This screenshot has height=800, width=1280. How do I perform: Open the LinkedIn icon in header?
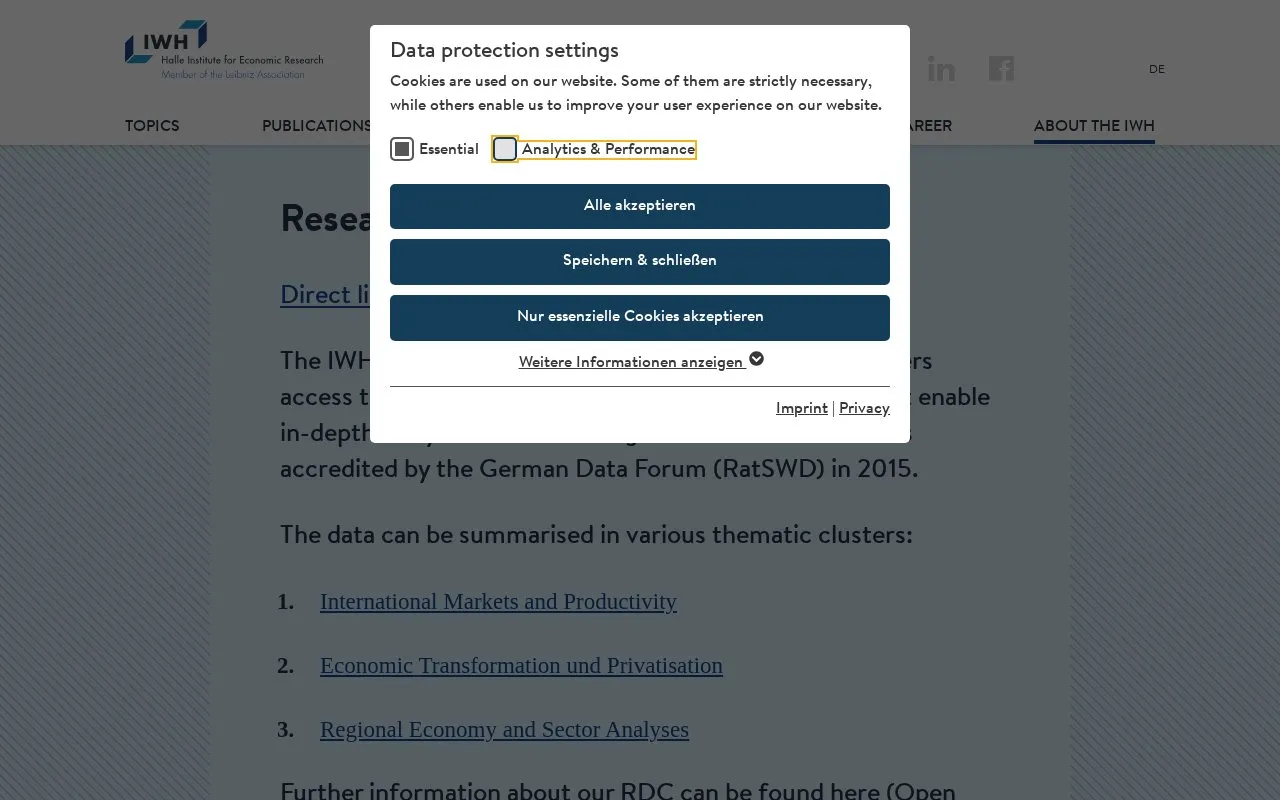click(941, 68)
